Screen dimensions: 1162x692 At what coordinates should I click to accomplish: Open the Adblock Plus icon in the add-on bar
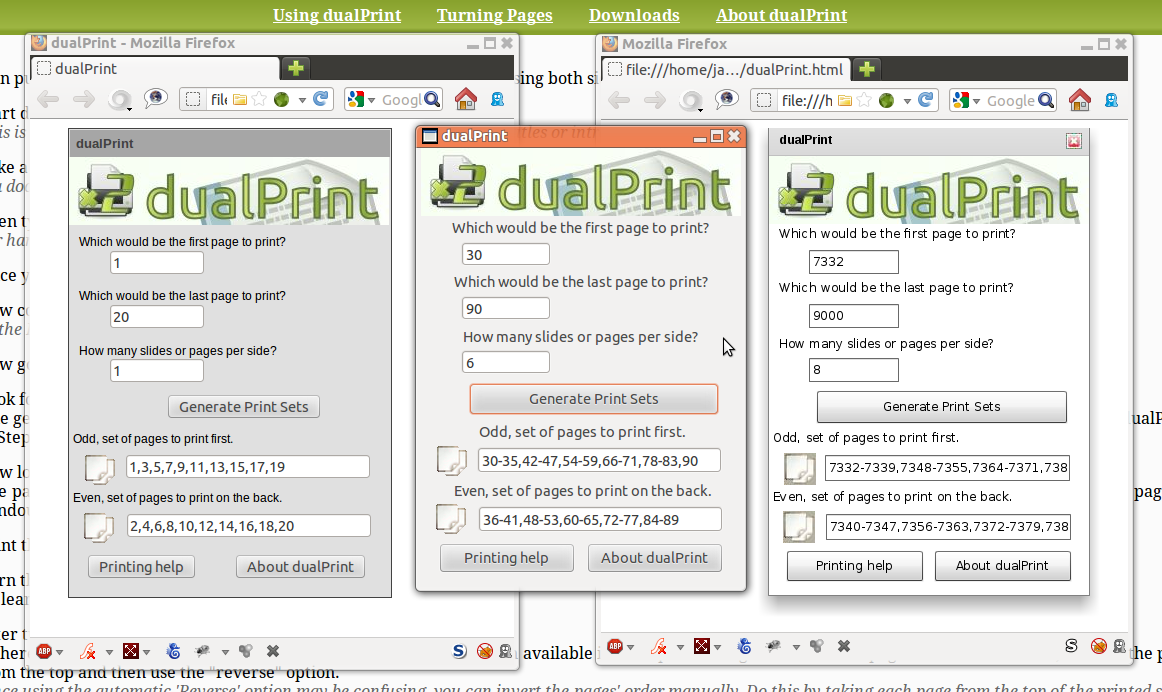(x=44, y=651)
